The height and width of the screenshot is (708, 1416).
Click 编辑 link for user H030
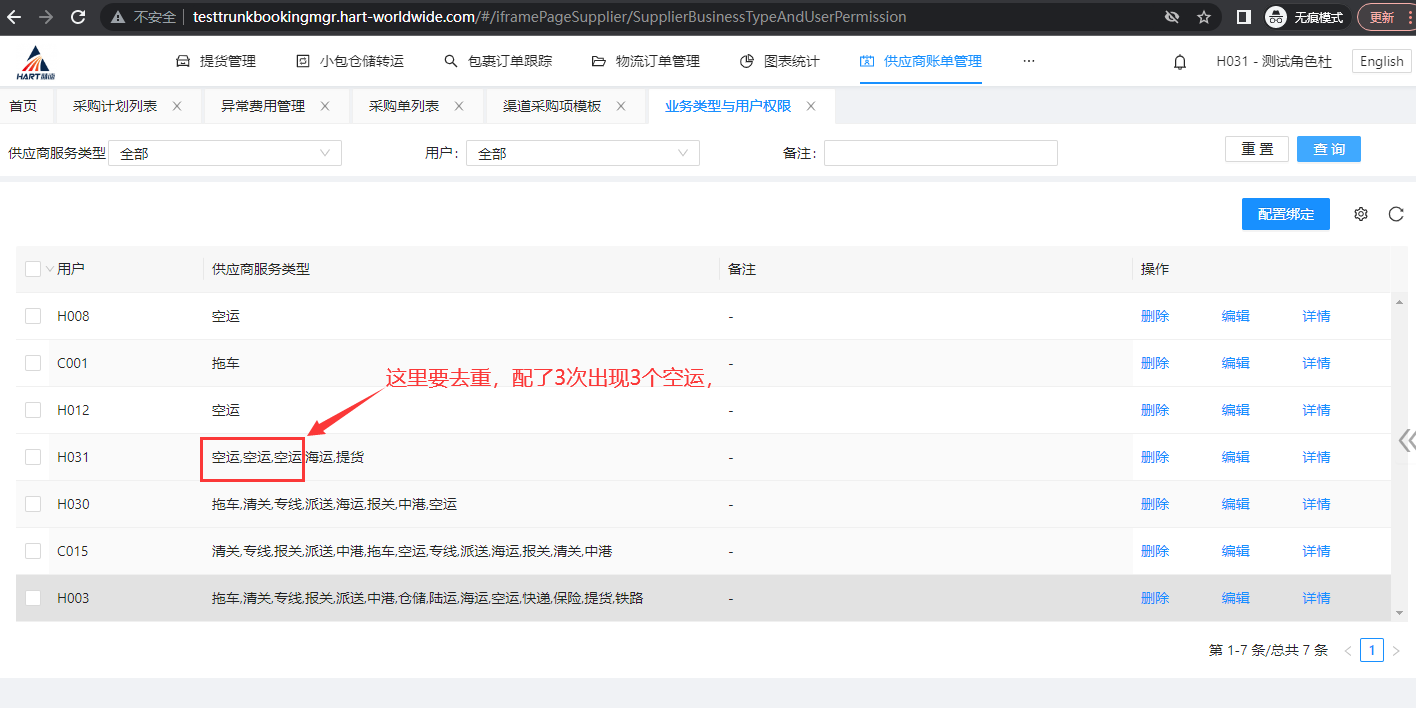[x=1235, y=504]
